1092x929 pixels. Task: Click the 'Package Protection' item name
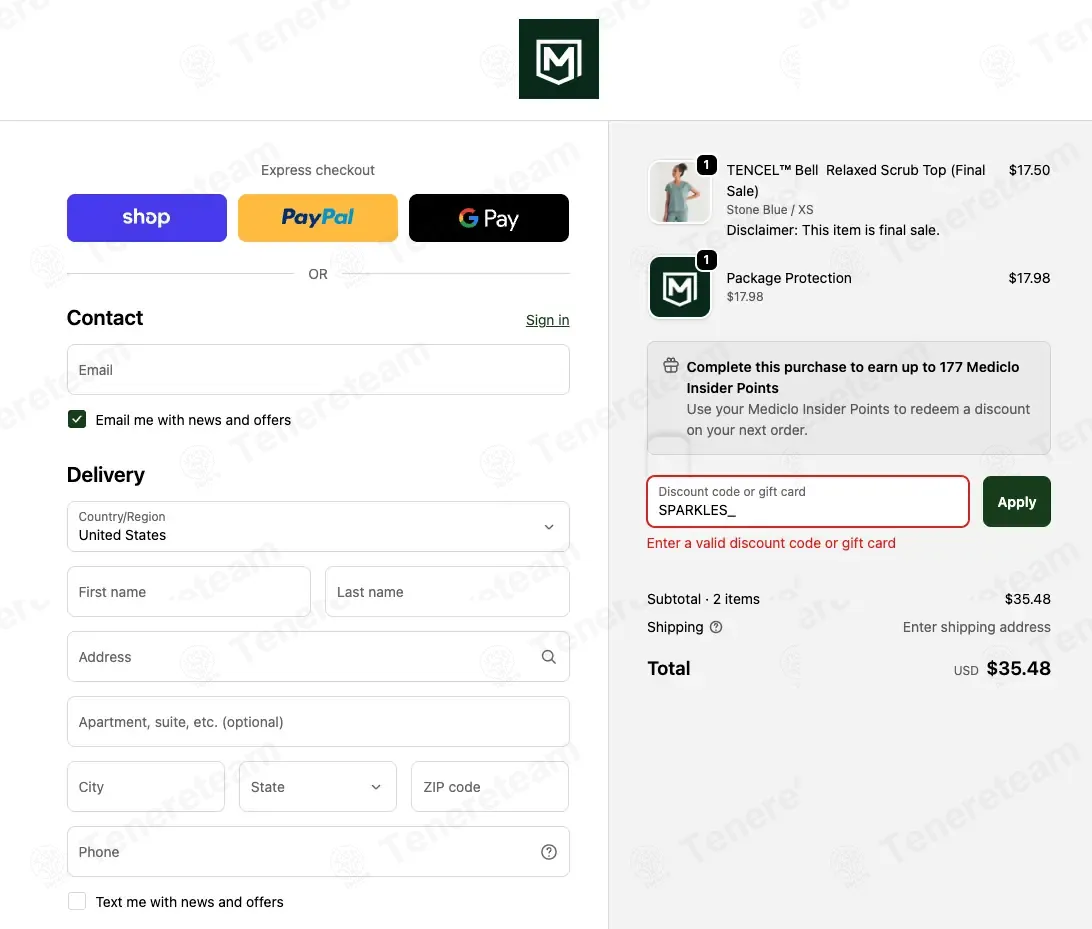(x=789, y=278)
